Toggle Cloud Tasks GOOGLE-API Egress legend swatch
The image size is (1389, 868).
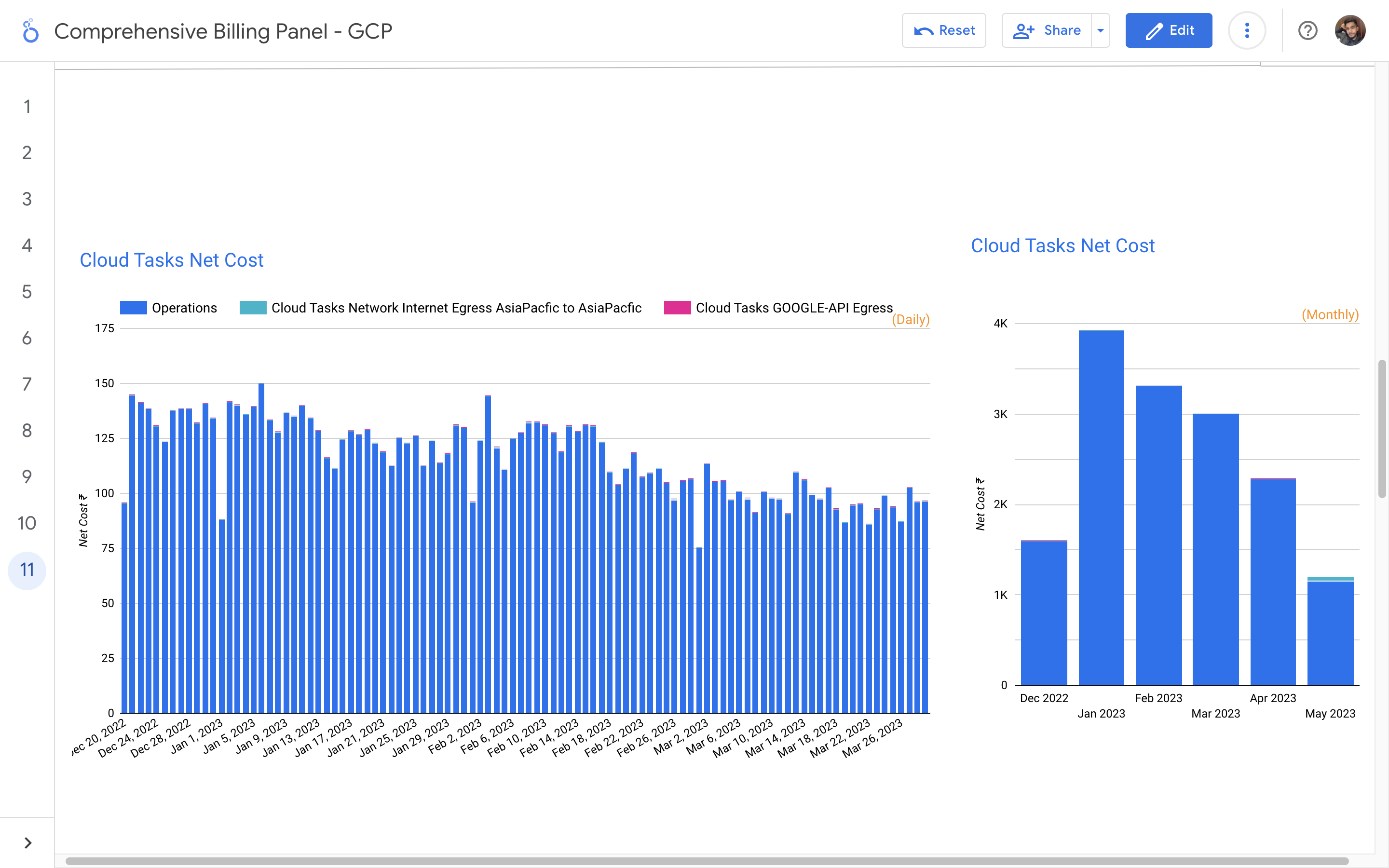[x=677, y=308]
